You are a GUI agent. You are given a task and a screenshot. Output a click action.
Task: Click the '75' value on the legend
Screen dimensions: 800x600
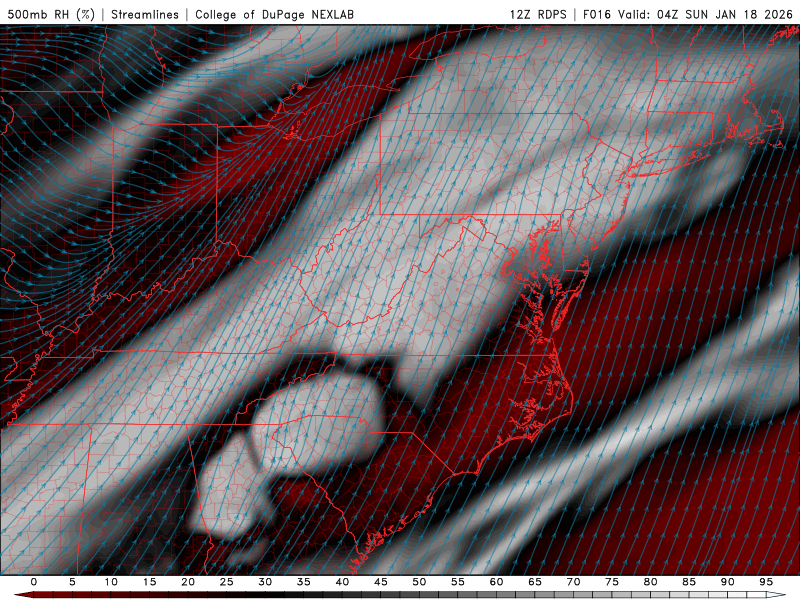[612, 582]
